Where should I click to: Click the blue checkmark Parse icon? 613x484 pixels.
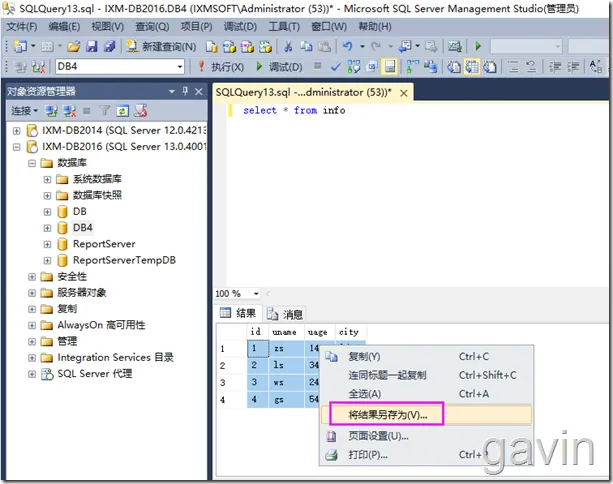(x=335, y=67)
